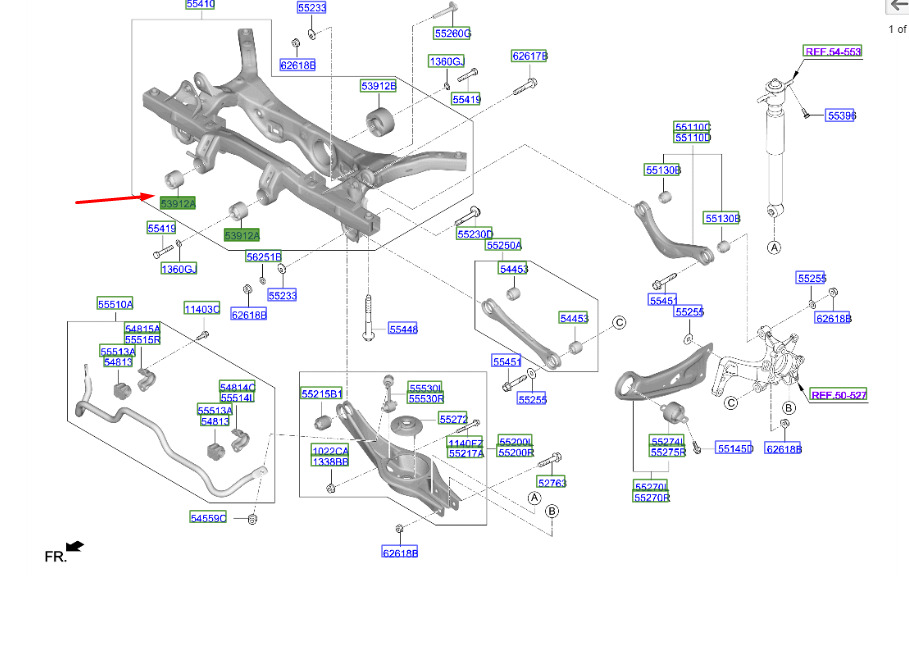Select bolt part number 52763
The image size is (909, 650).
point(552,482)
